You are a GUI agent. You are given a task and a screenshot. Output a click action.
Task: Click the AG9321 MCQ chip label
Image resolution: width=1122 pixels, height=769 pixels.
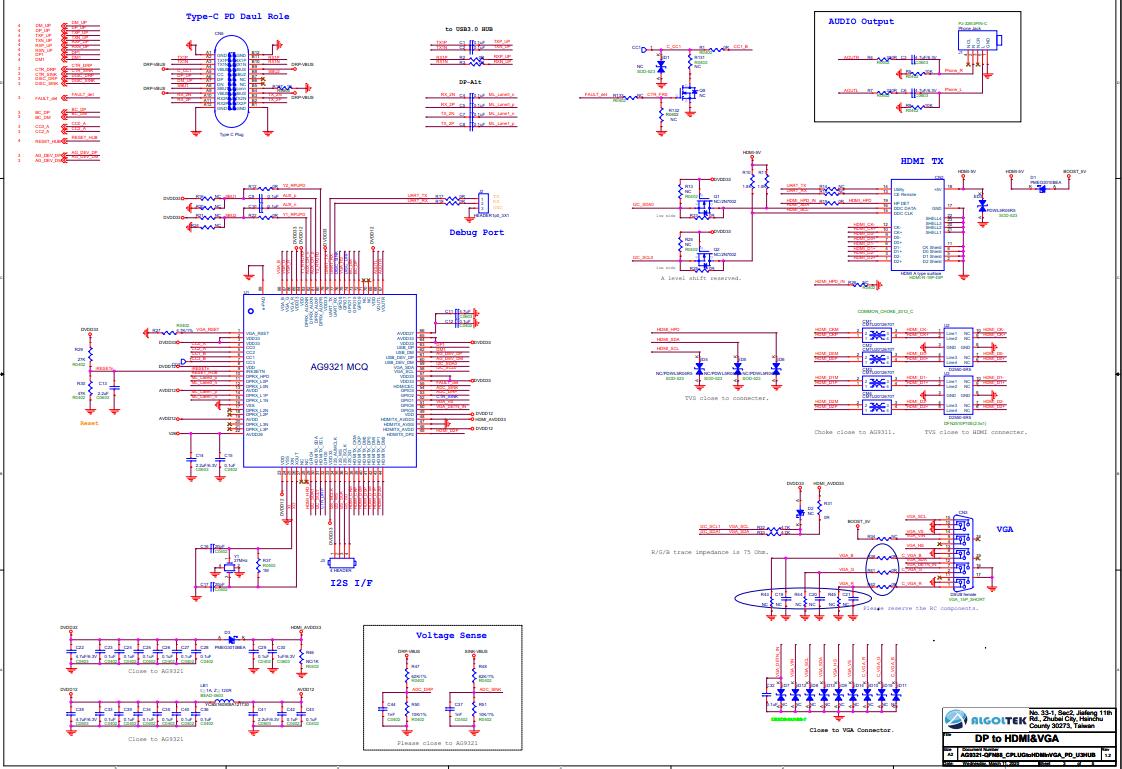click(x=339, y=366)
